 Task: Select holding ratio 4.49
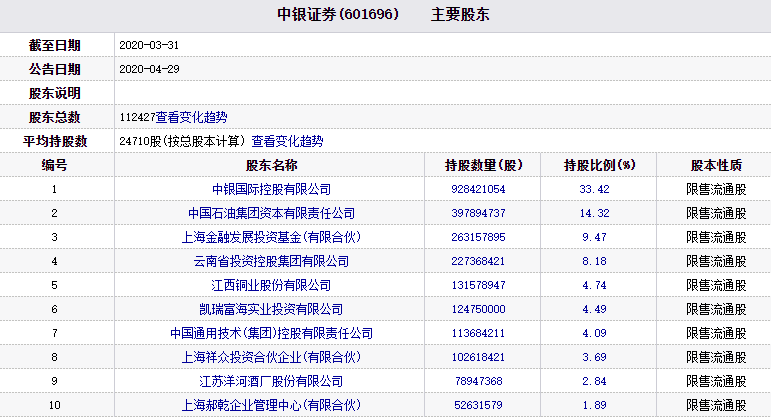point(594,309)
